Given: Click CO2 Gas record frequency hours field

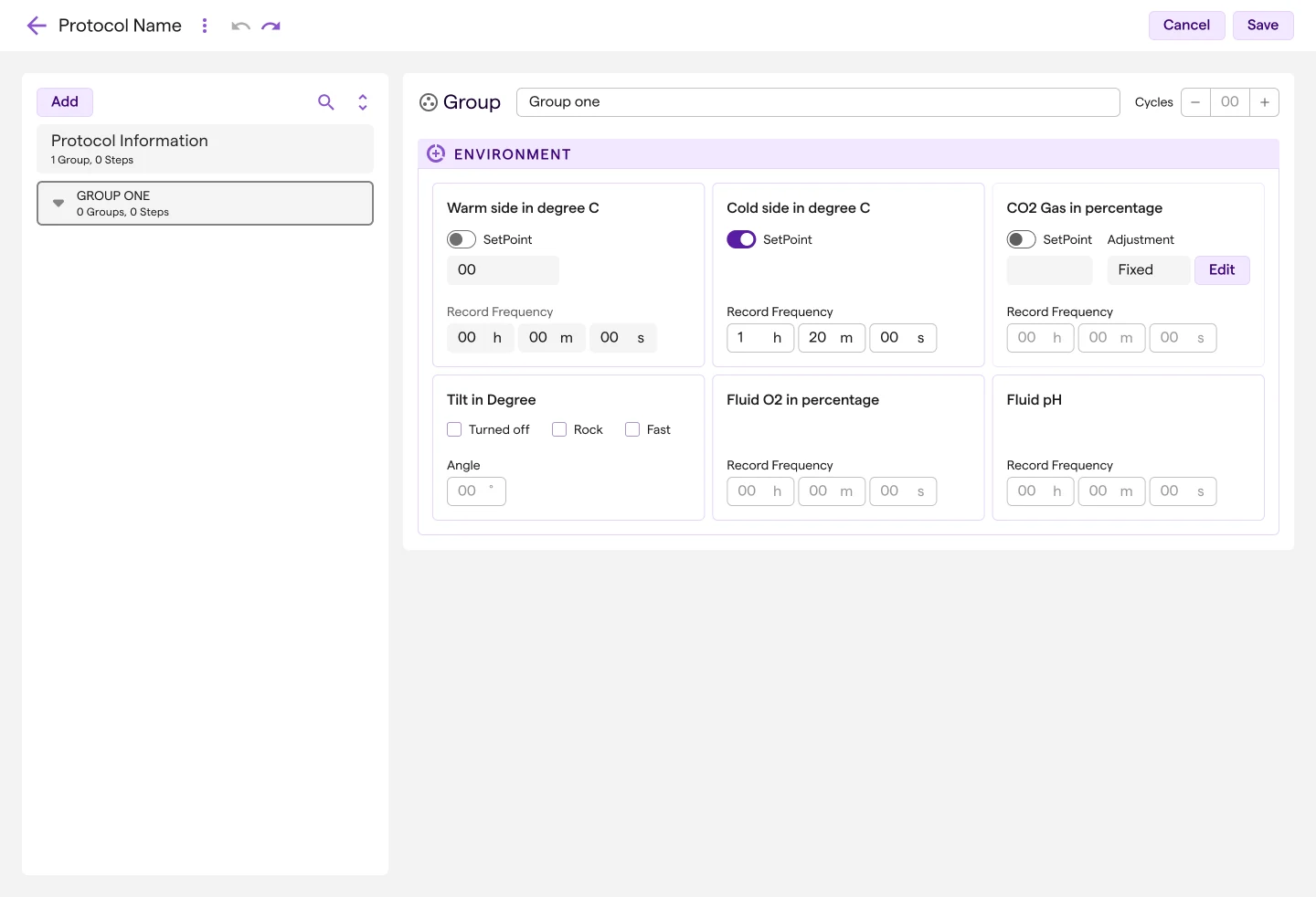Looking at the screenshot, I should tap(1040, 338).
